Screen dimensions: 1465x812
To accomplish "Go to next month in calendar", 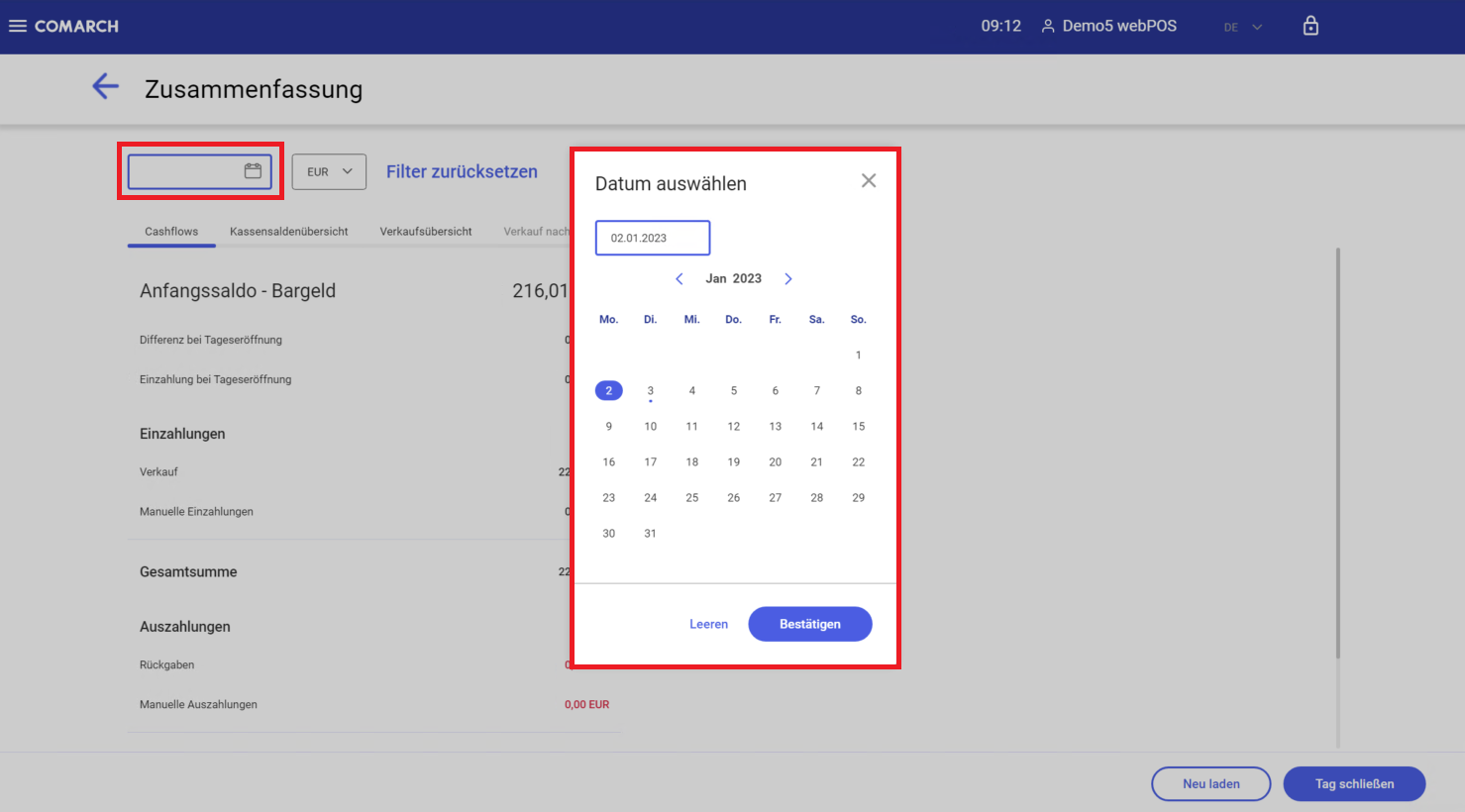I will [x=788, y=279].
